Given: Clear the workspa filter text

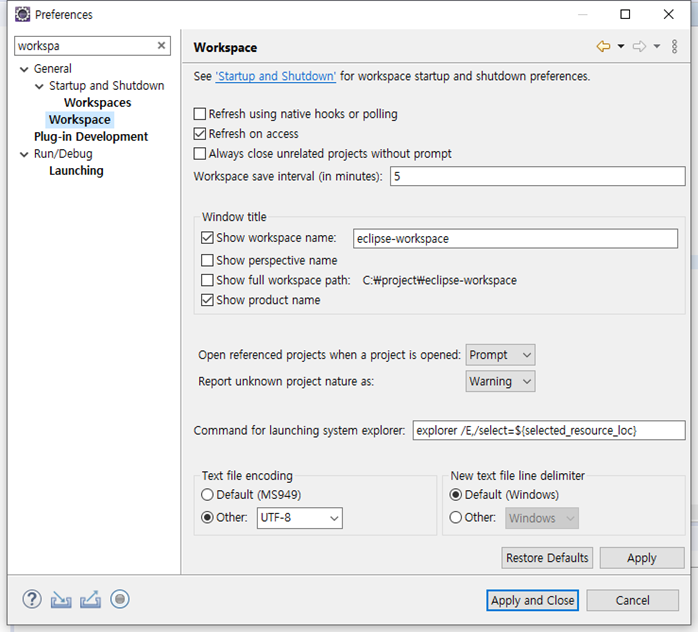Looking at the screenshot, I should [161, 45].
